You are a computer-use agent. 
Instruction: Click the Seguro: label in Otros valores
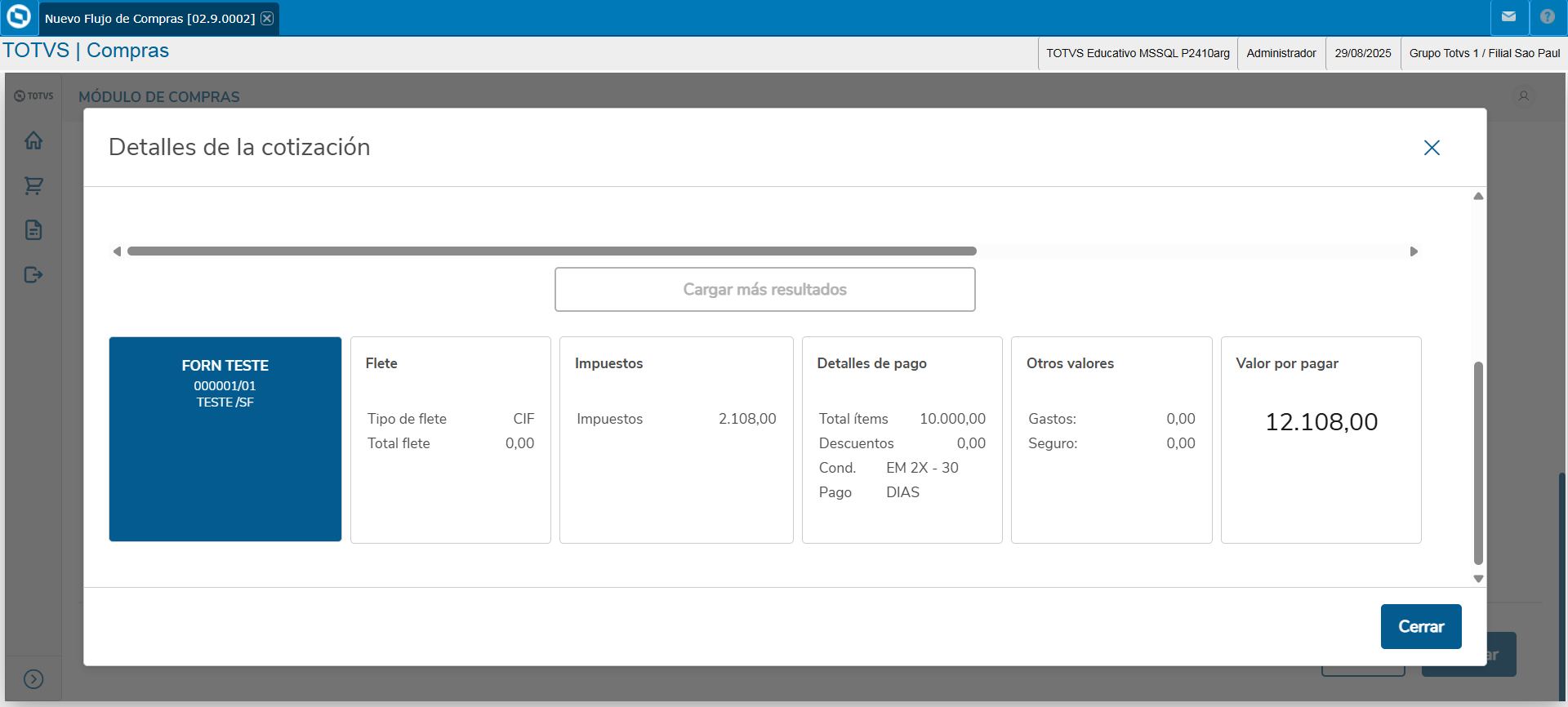[1053, 443]
